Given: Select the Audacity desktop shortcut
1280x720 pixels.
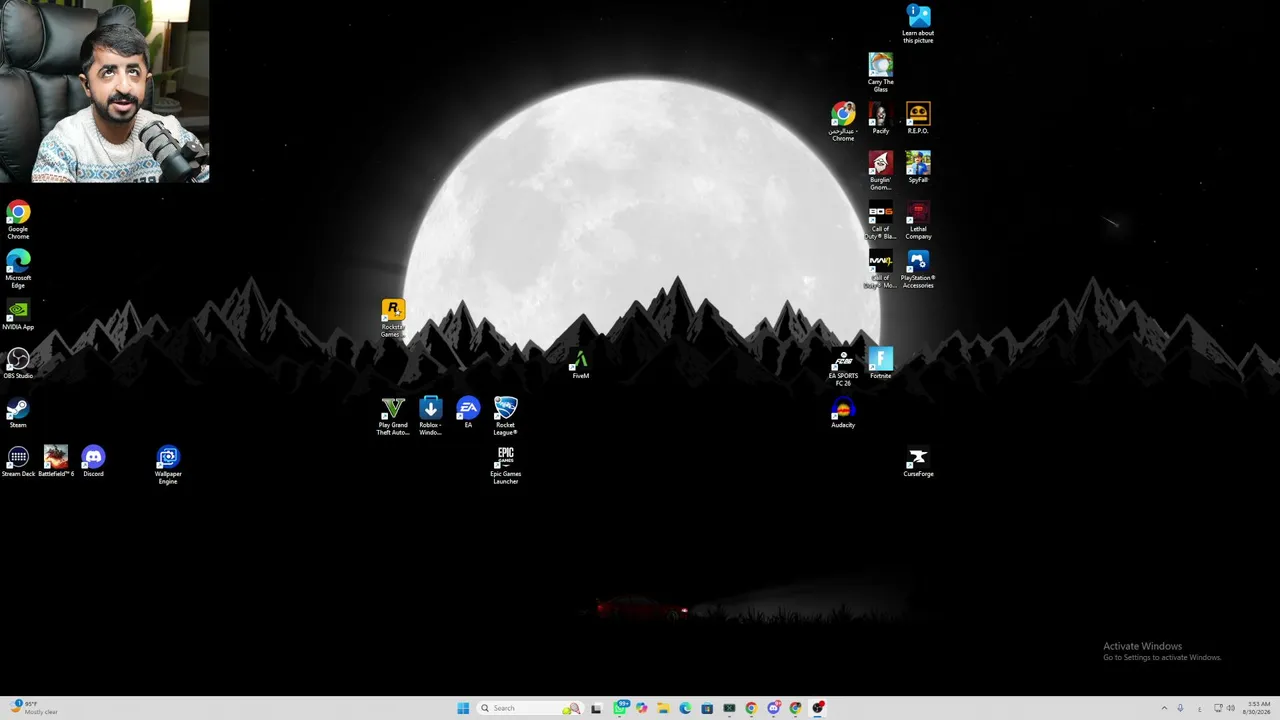Looking at the screenshot, I should tap(843, 412).
